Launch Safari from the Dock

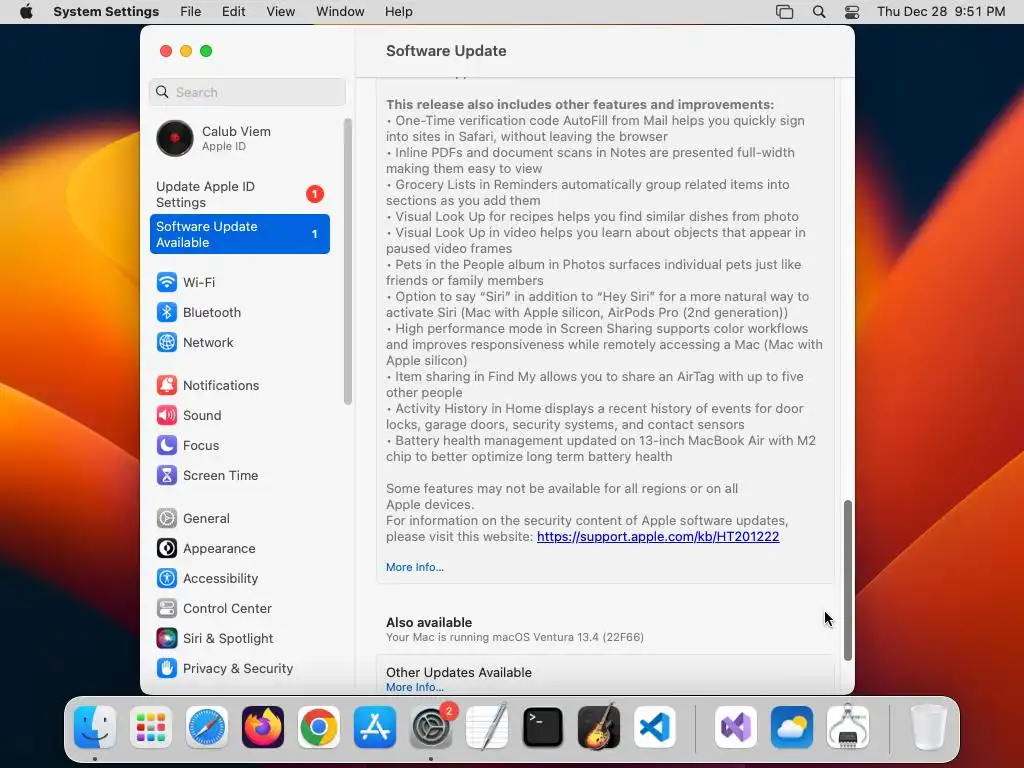point(207,727)
